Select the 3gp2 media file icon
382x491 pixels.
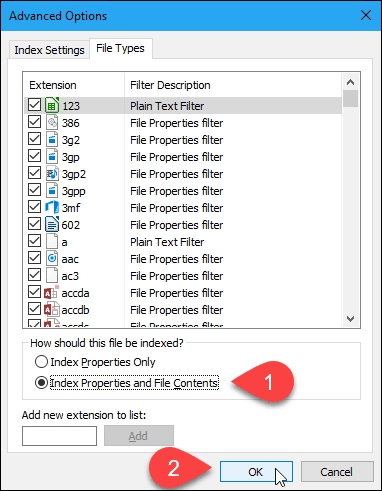click(x=52, y=174)
